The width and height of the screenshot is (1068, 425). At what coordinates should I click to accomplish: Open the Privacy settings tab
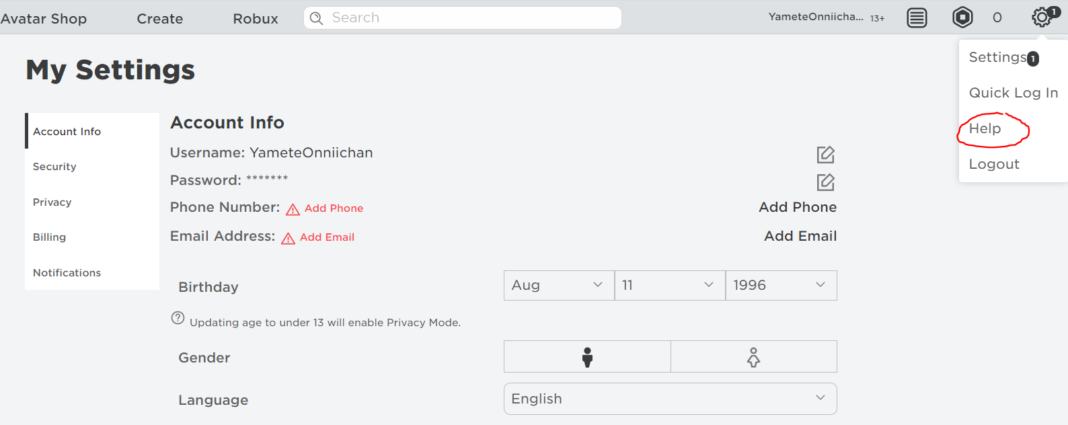click(x=52, y=202)
